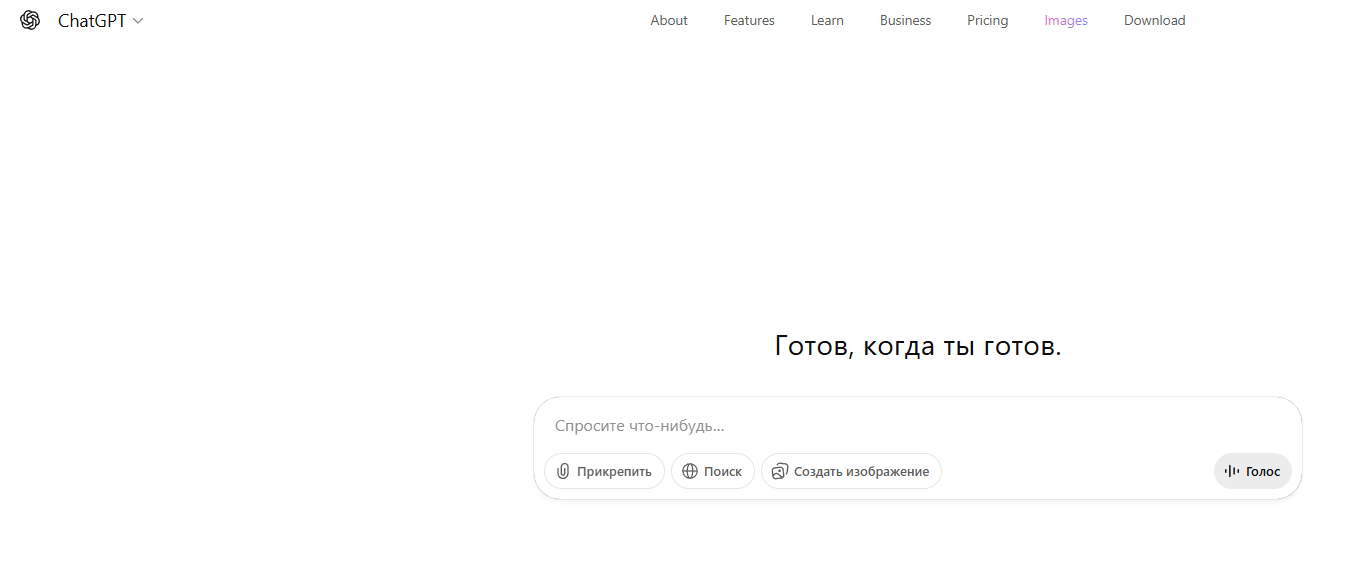Image resolution: width=1345 pixels, height=568 pixels.
Task: Go to the Download page
Action: pos(1154,21)
